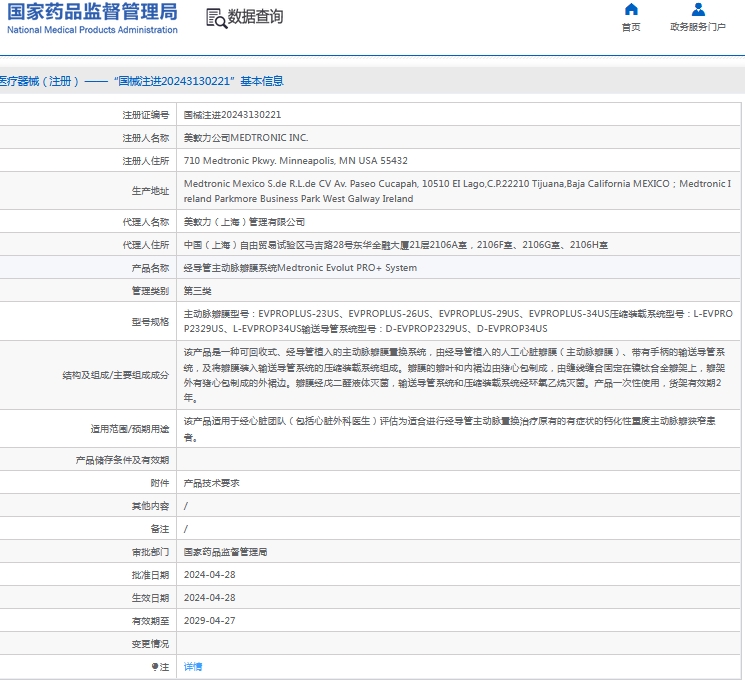The width and height of the screenshot is (745, 684).
Task: Open the 政务服务门户 menu label
Action: coord(698,27)
